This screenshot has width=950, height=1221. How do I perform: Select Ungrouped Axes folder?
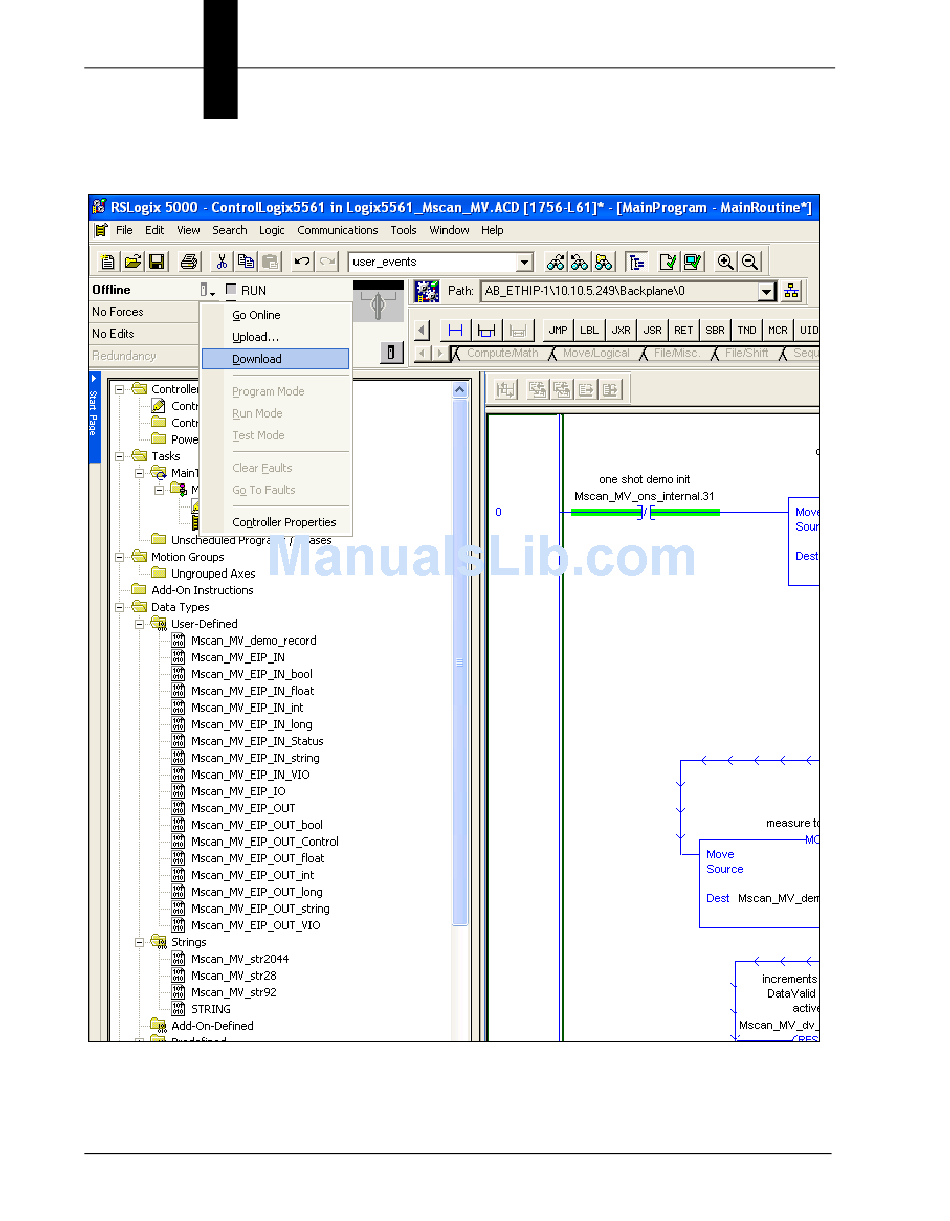click(x=212, y=574)
